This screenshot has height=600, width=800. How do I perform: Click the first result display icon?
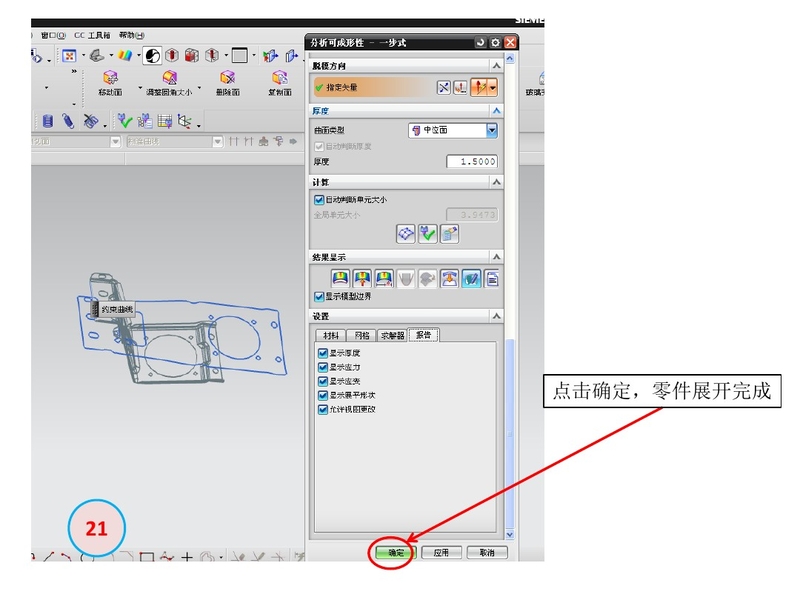pyautogui.click(x=340, y=279)
